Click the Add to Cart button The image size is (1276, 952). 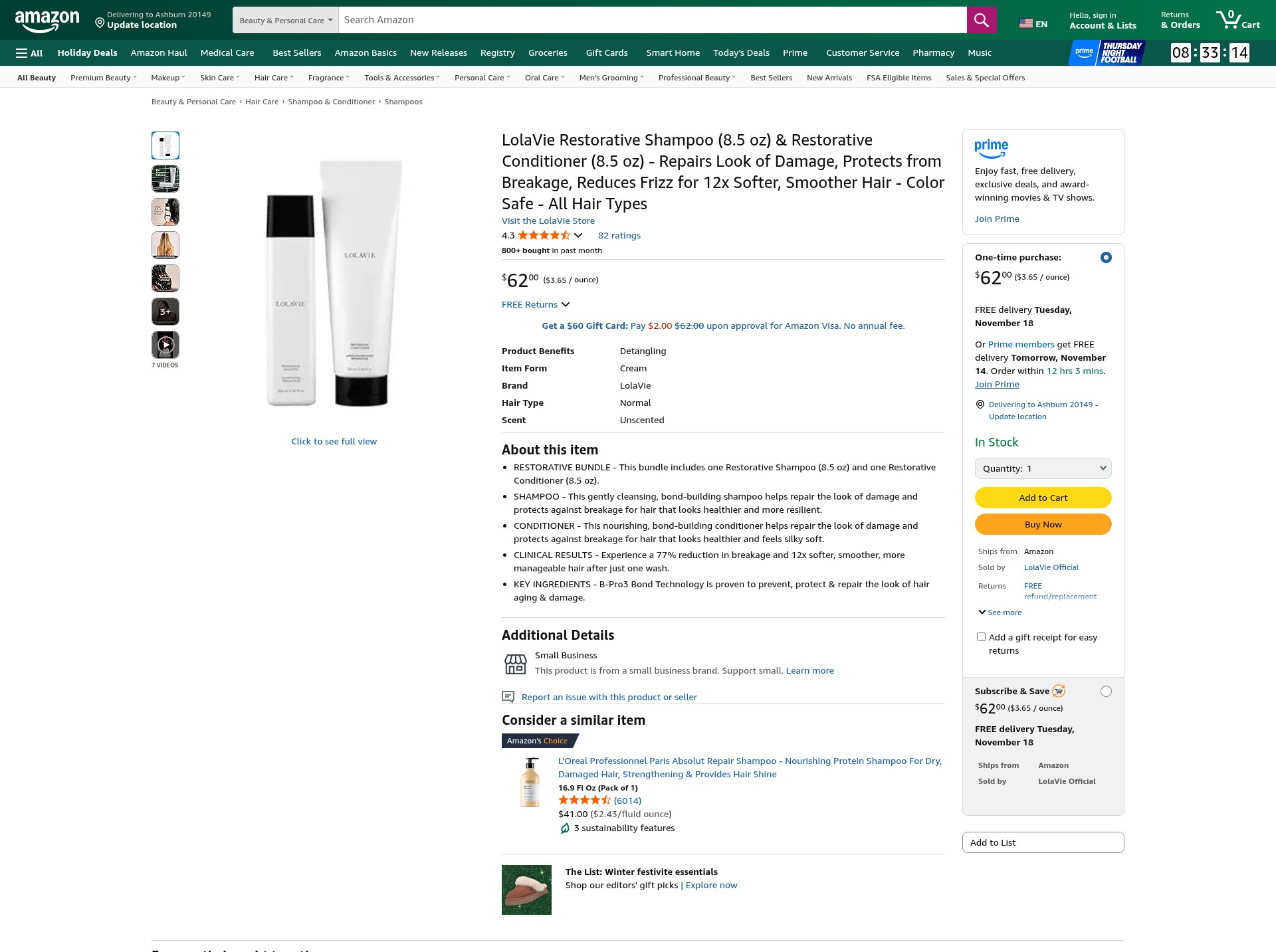coord(1043,498)
